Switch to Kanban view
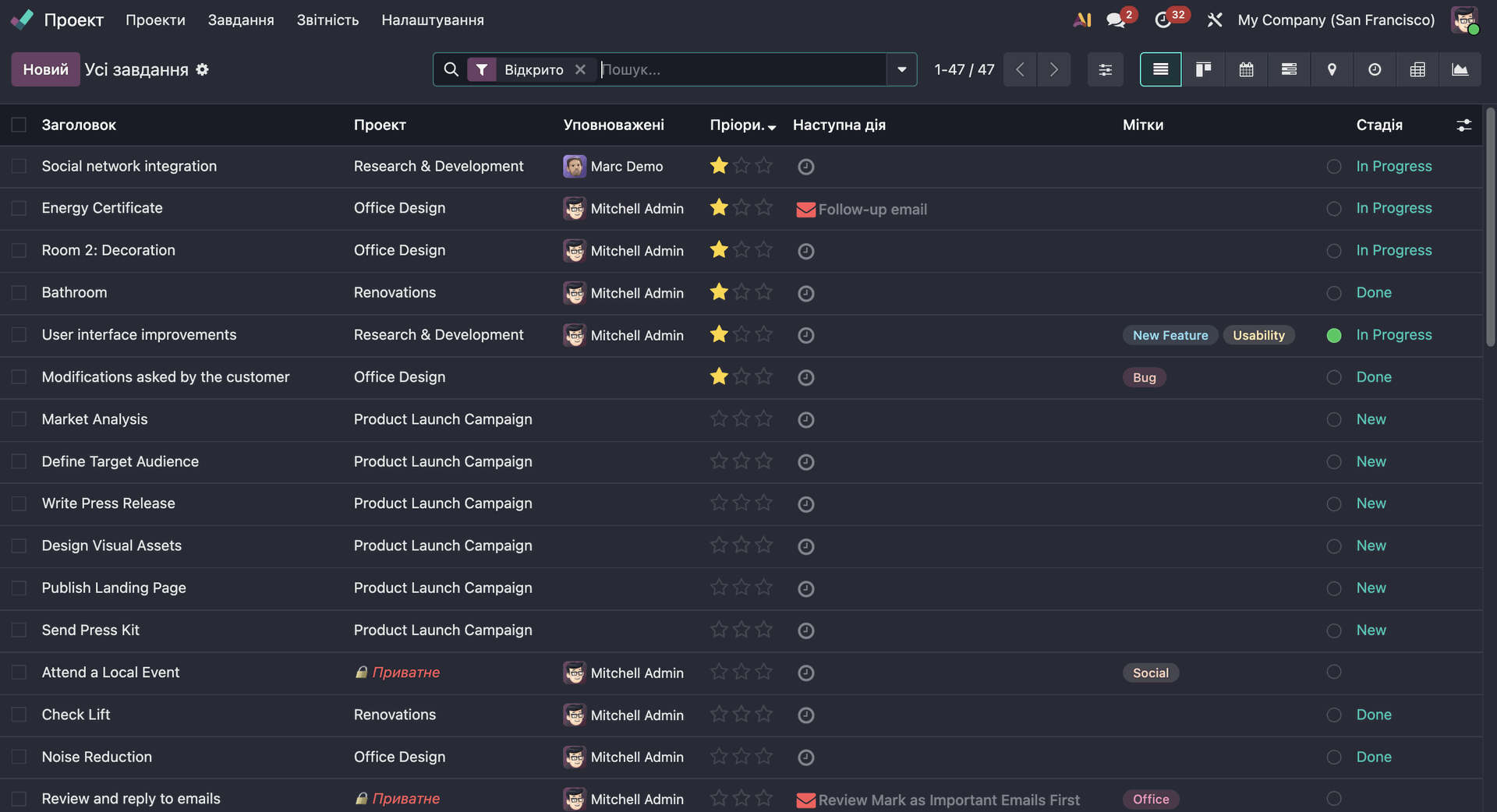 pyautogui.click(x=1203, y=69)
